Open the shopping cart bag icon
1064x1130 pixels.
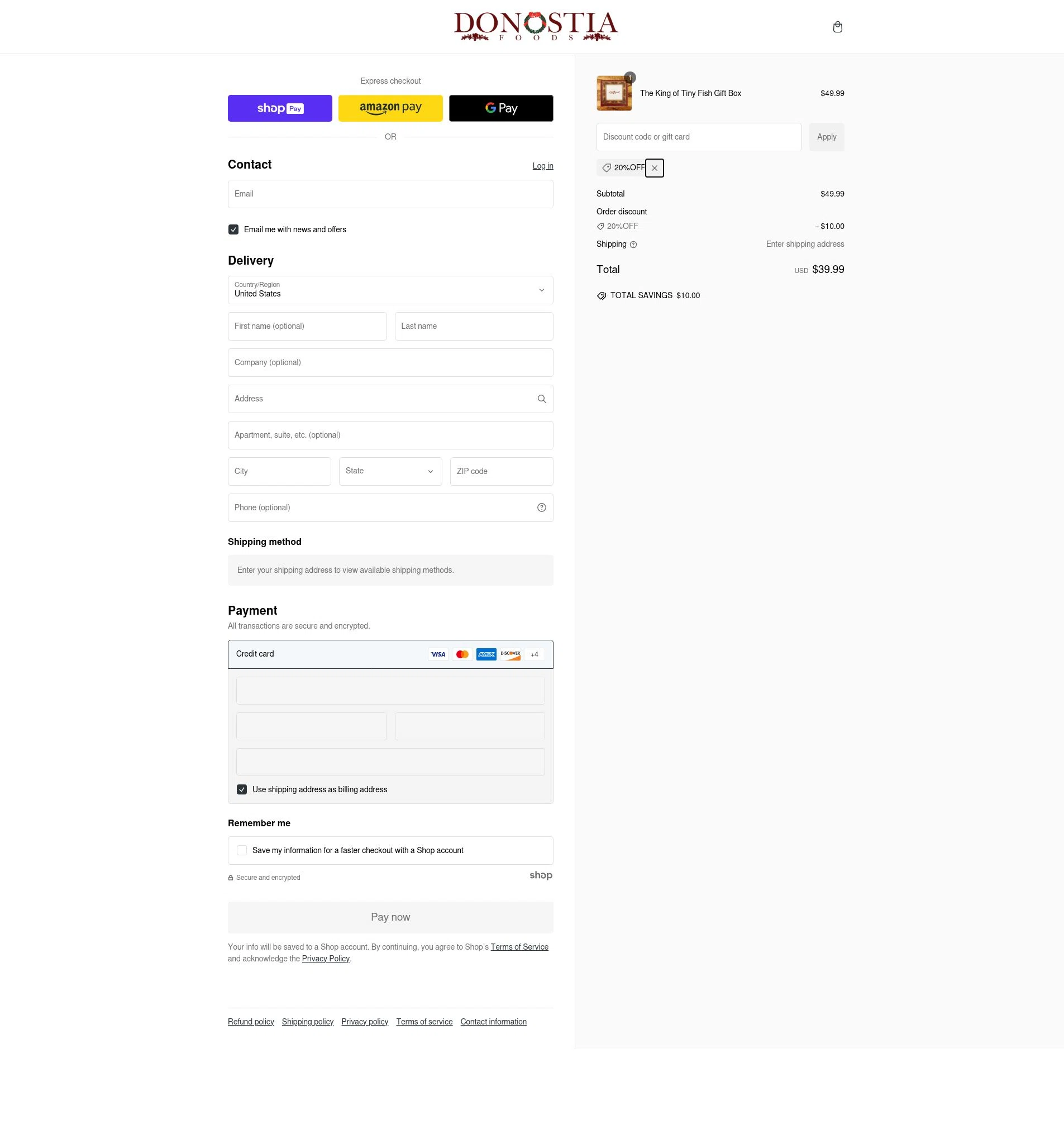[837, 27]
